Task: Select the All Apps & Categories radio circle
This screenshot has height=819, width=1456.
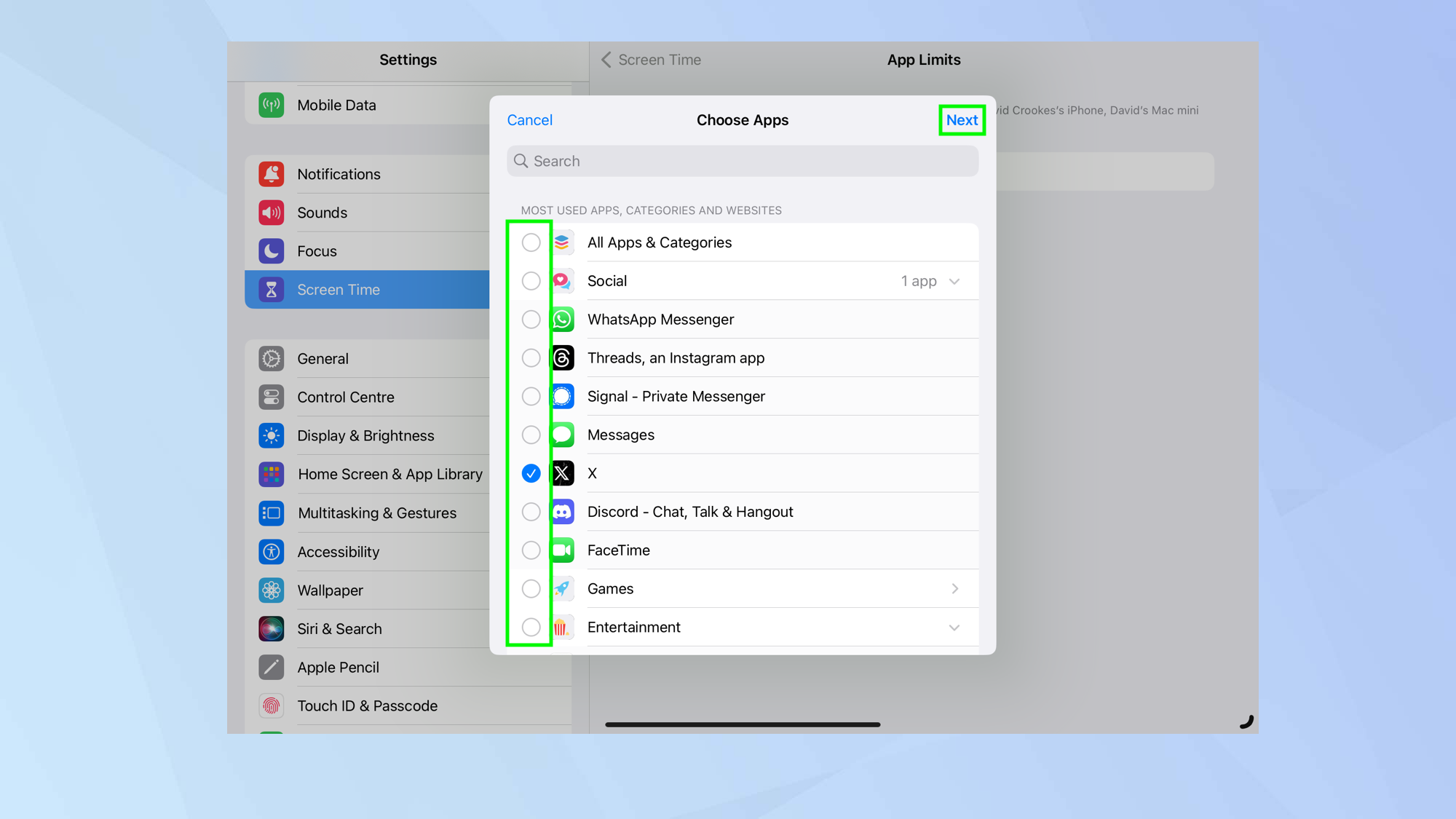Action: pyautogui.click(x=531, y=242)
